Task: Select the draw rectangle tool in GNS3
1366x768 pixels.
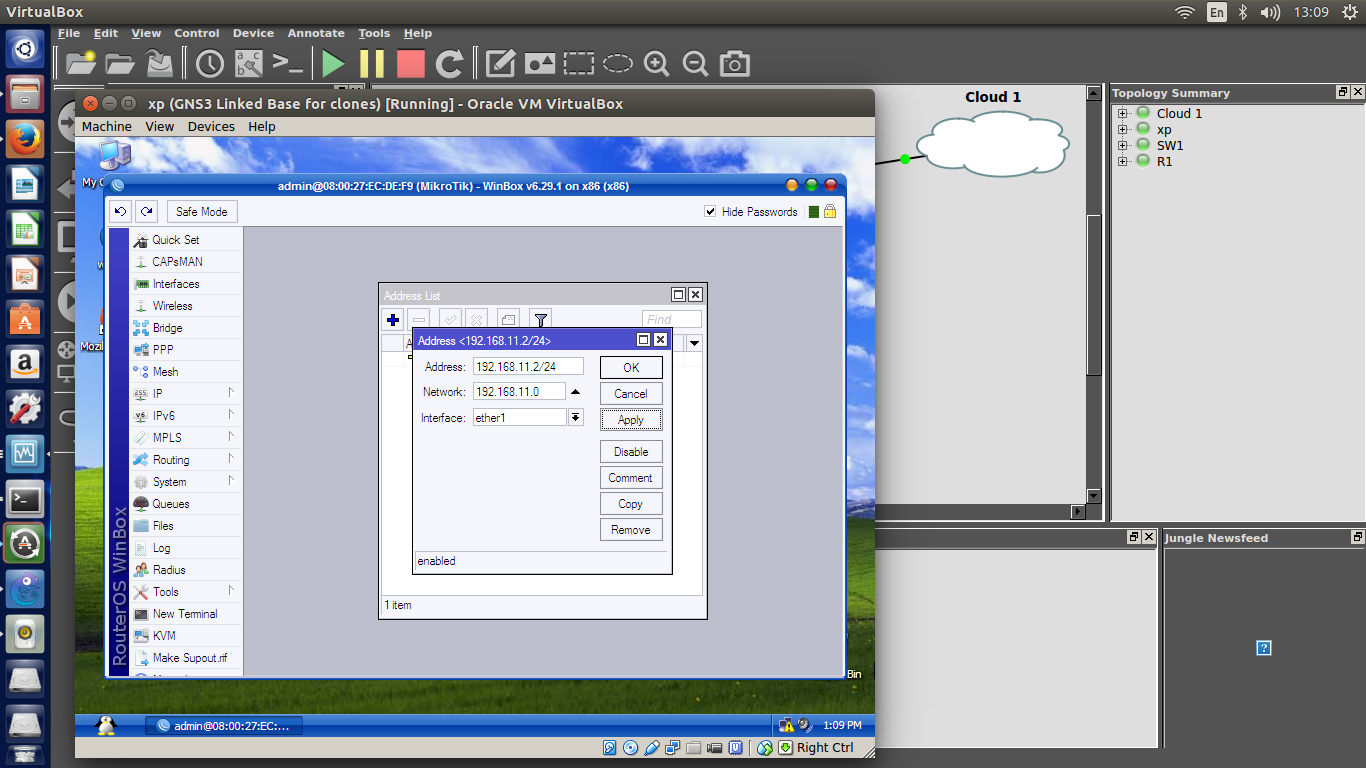Action: [579, 64]
